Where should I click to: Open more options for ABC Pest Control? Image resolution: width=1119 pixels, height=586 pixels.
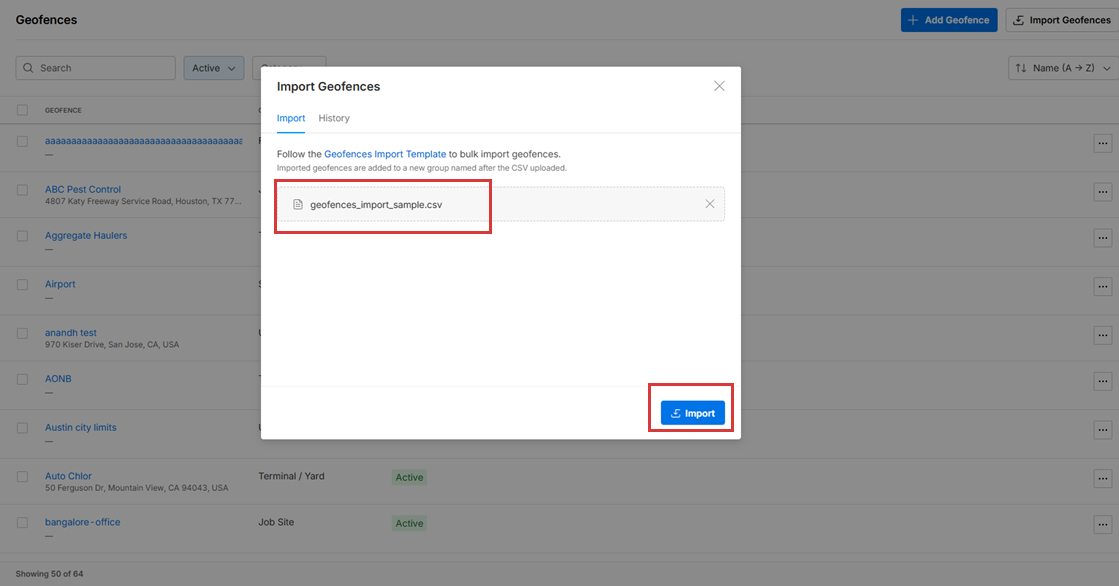[1102, 191]
